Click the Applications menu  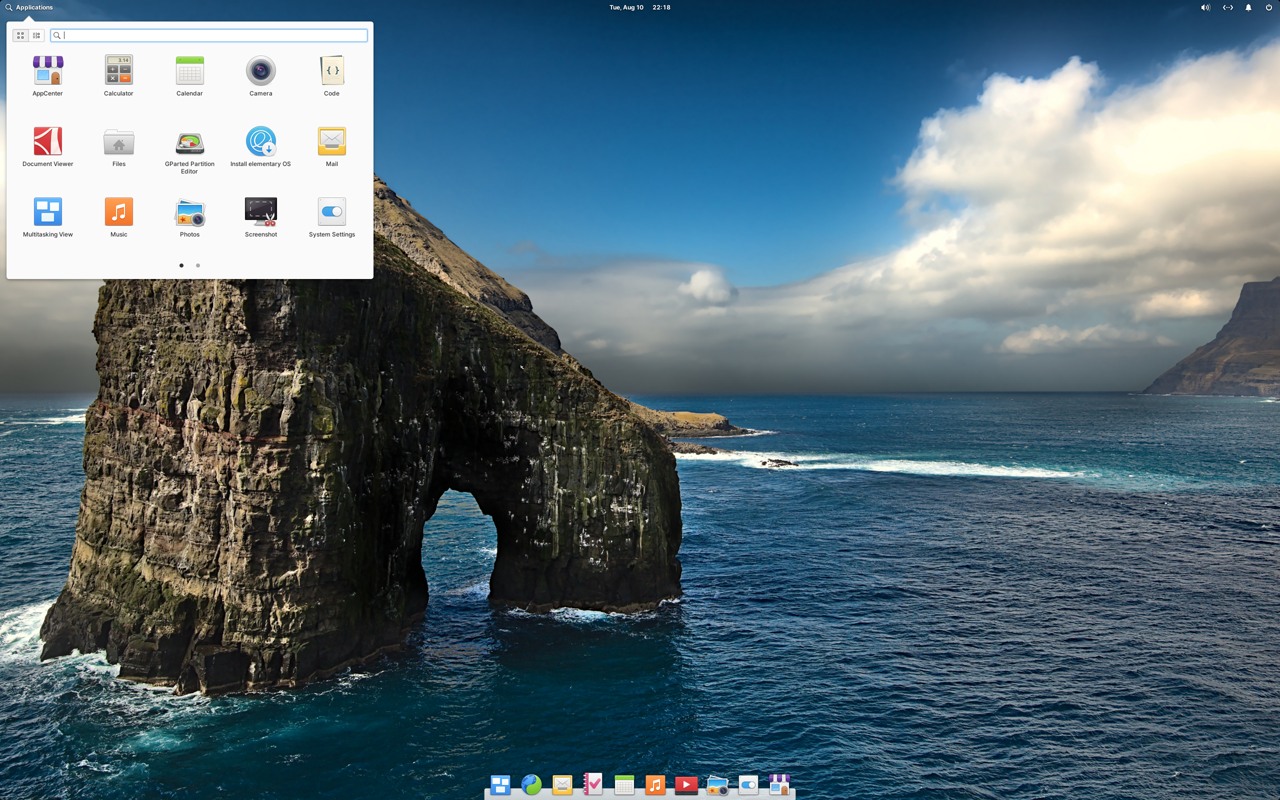[28, 7]
